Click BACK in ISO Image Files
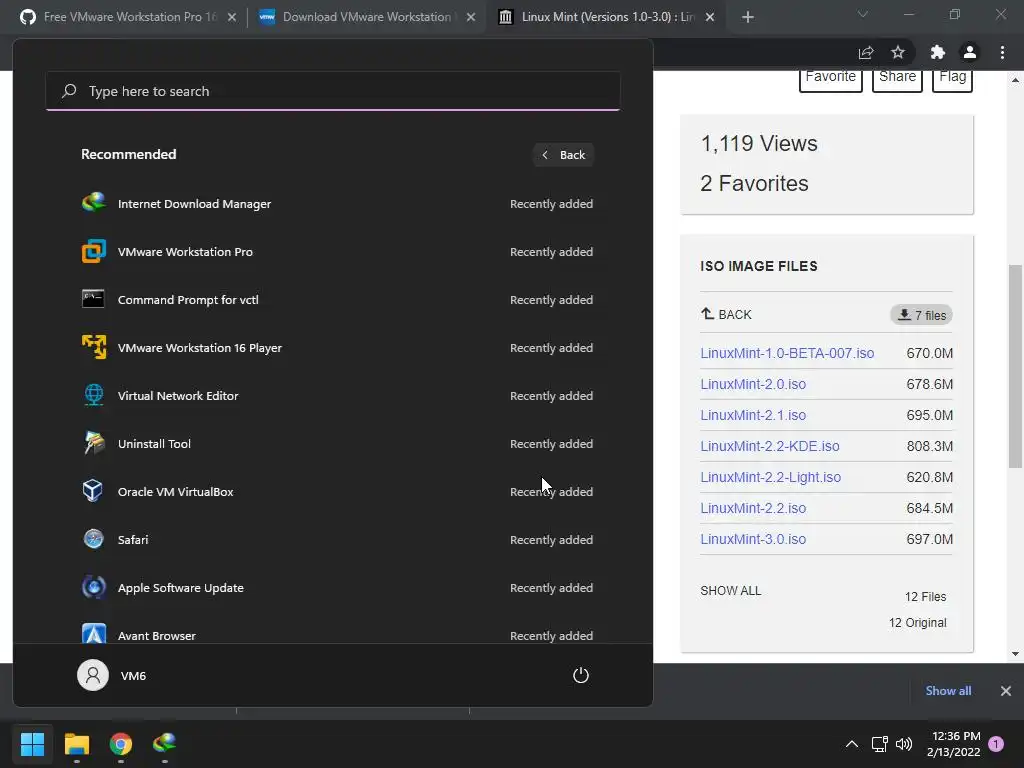The width and height of the screenshot is (1024, 768). pyautogui.click(x=726, y=314)
